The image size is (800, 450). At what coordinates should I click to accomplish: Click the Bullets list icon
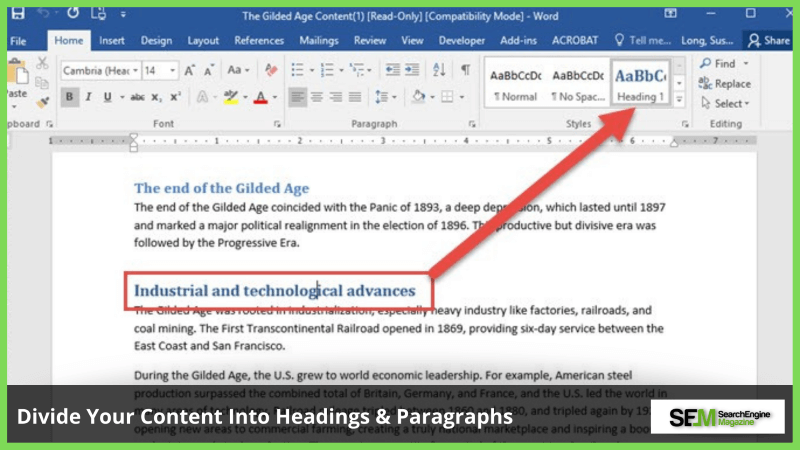297,70
